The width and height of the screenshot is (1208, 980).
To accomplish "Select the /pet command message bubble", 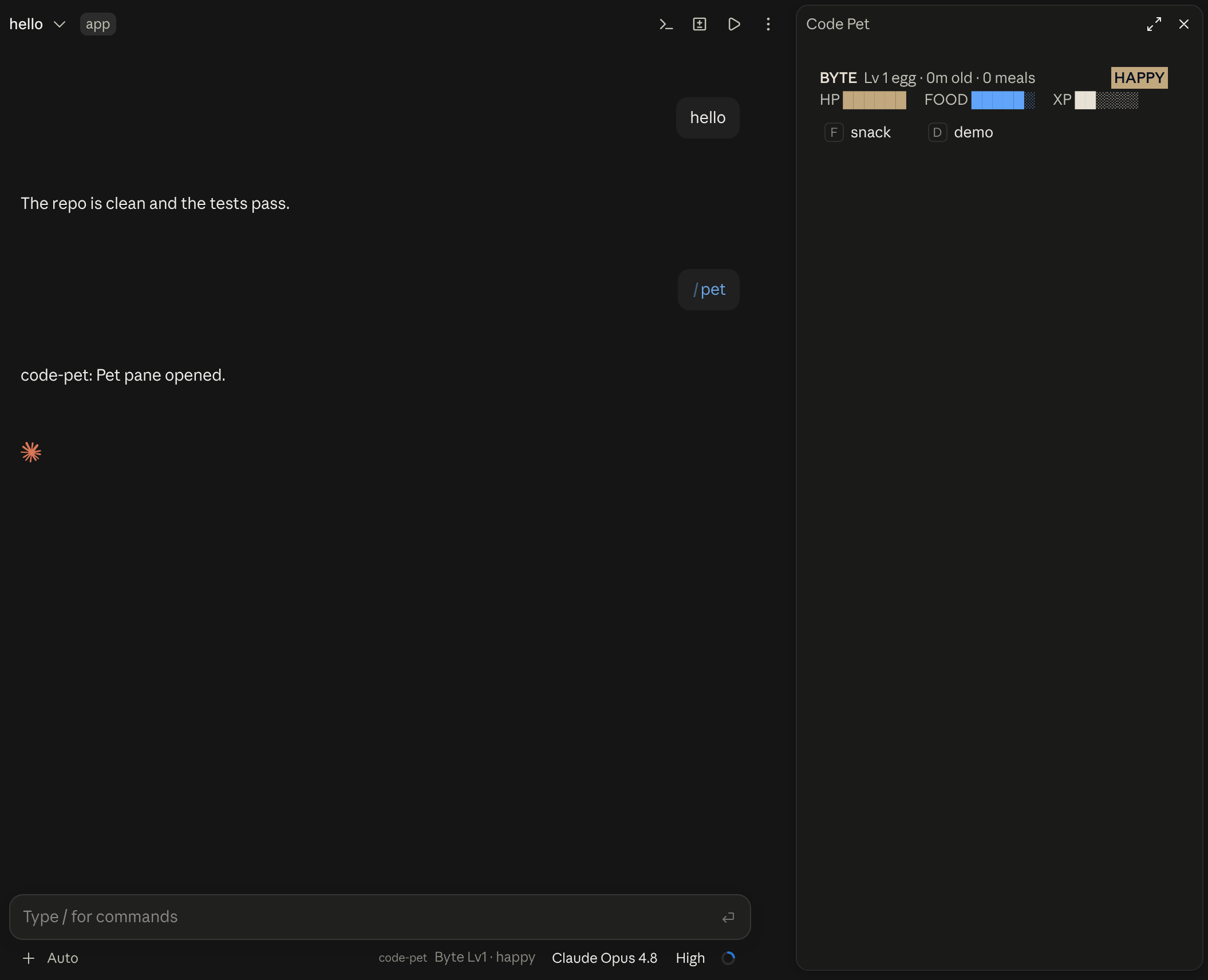I will (709, 290).
